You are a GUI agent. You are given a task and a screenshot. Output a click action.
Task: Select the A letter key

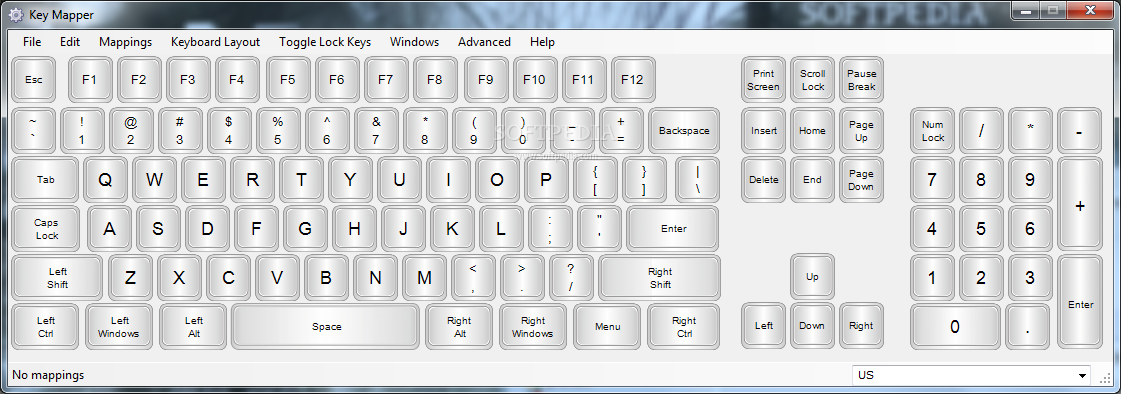(x=109, y=229)
